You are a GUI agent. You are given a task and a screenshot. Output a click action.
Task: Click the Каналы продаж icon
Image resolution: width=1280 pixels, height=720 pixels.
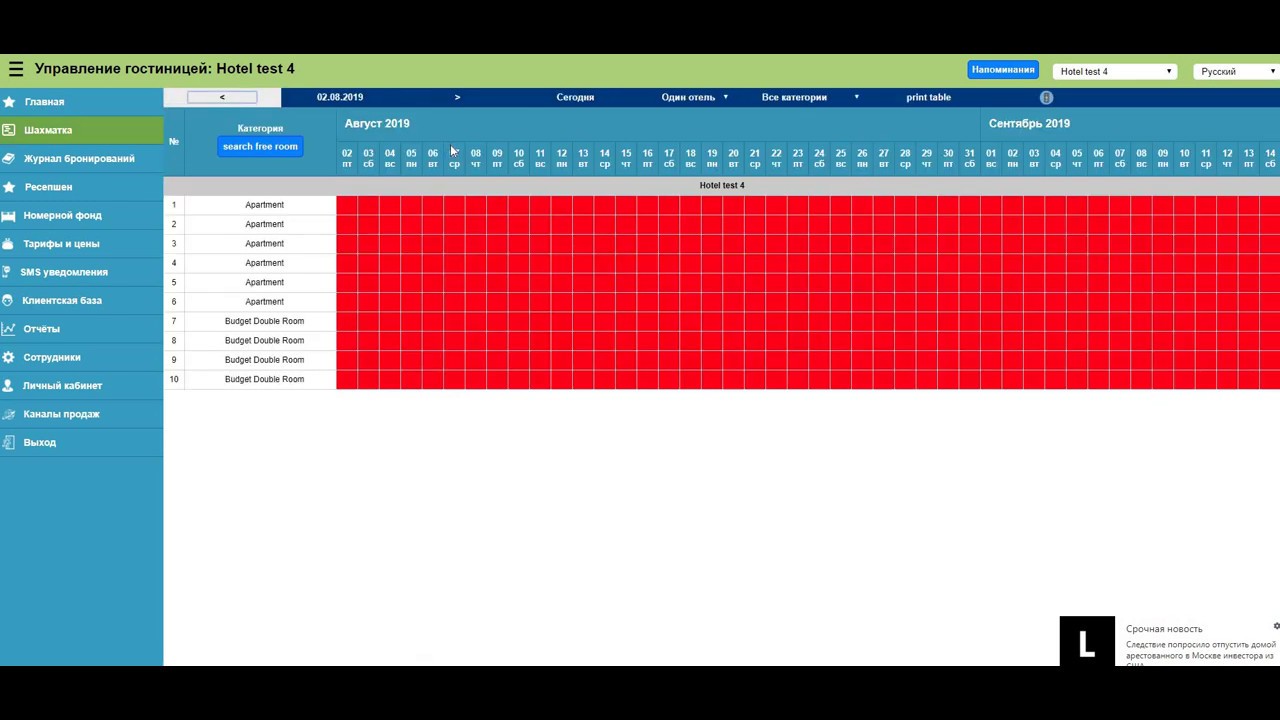(9, 414)
